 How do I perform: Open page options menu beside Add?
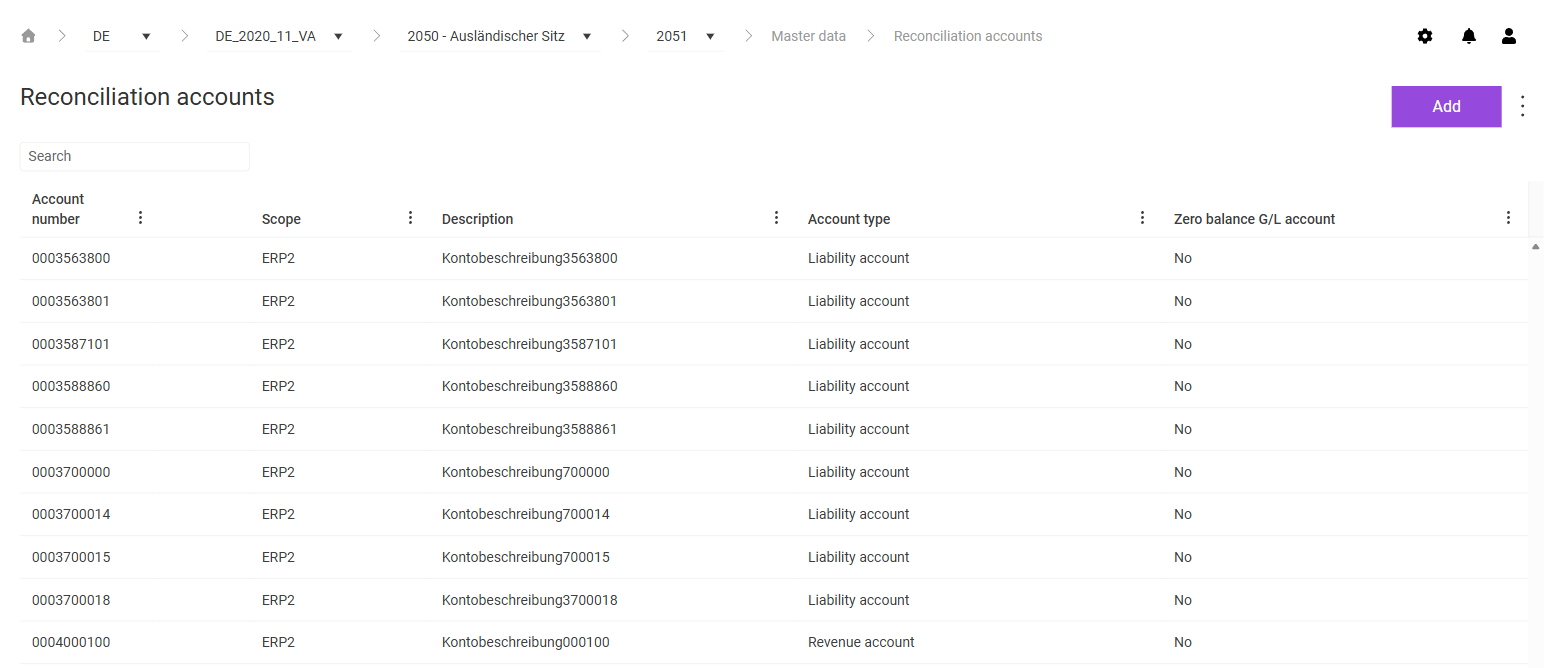click(1523, 106)
